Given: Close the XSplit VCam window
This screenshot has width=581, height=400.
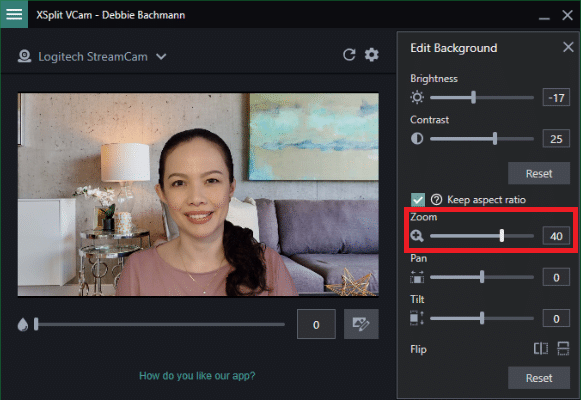Looking at the screenshot, I should [567, 15].
